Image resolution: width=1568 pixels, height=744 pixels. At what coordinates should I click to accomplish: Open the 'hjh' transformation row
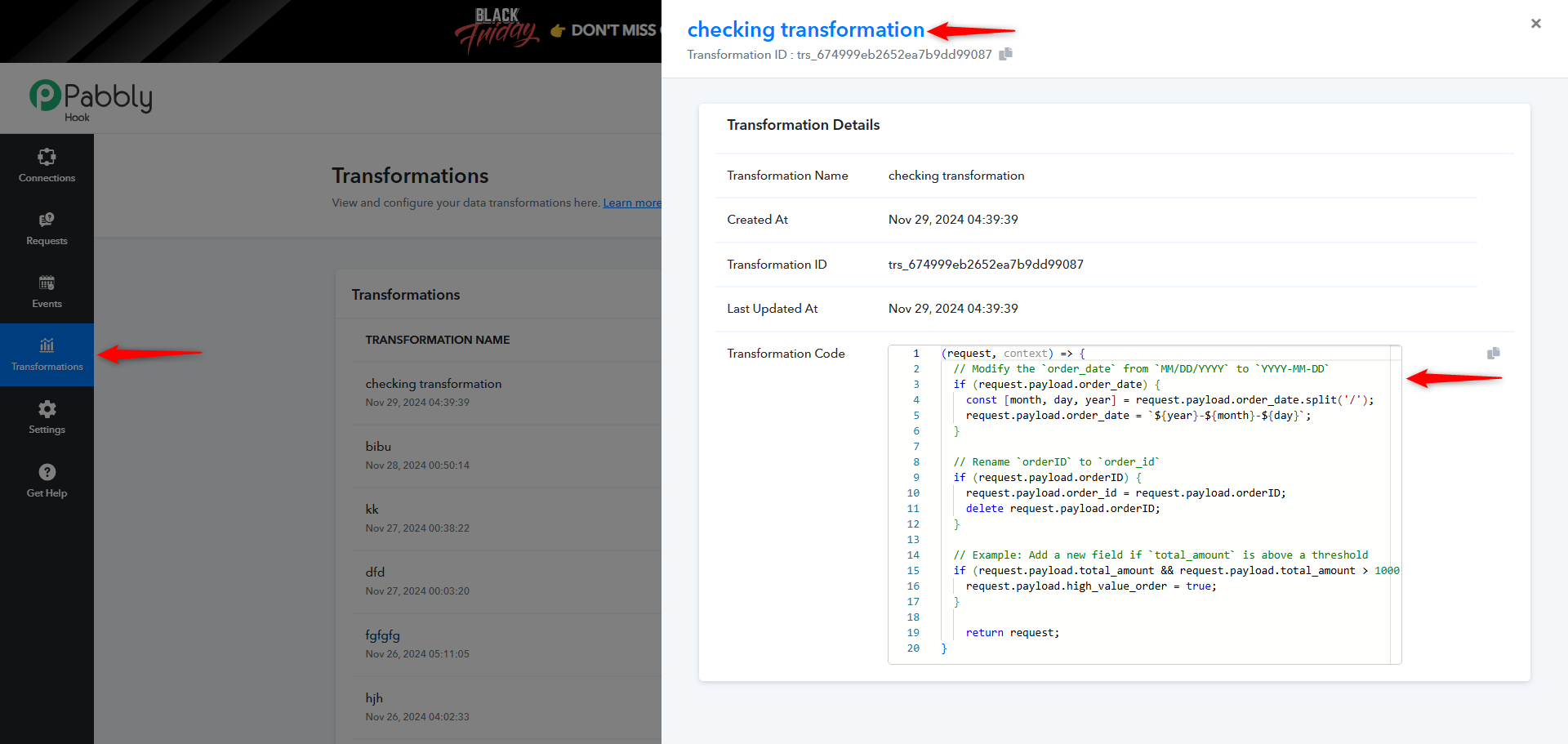[x=506, y=707]
